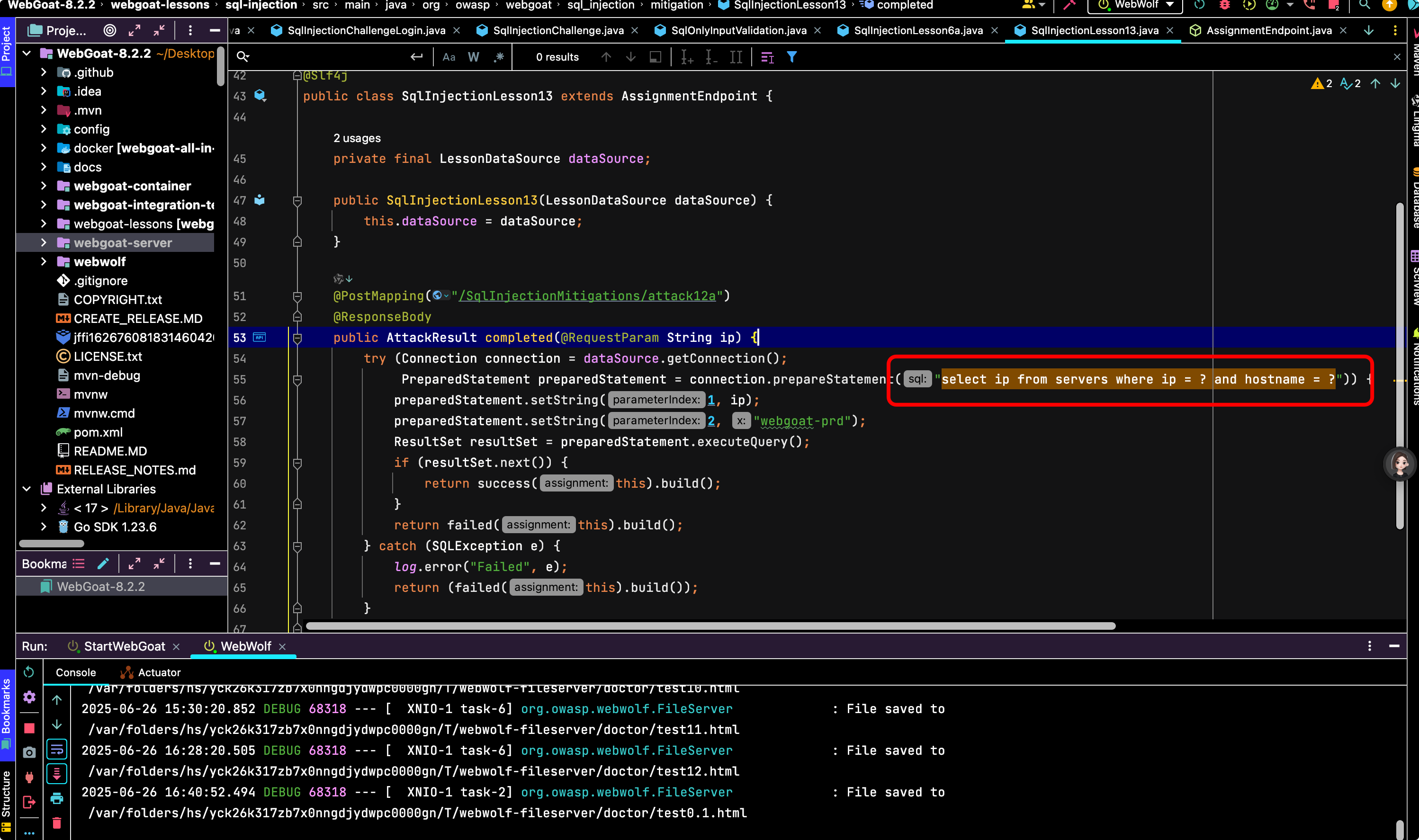This screenshot has height=840, width=1419.
Task: Open the /SqlInjectionMitigations/attack12a URL link
Action: 587,296
